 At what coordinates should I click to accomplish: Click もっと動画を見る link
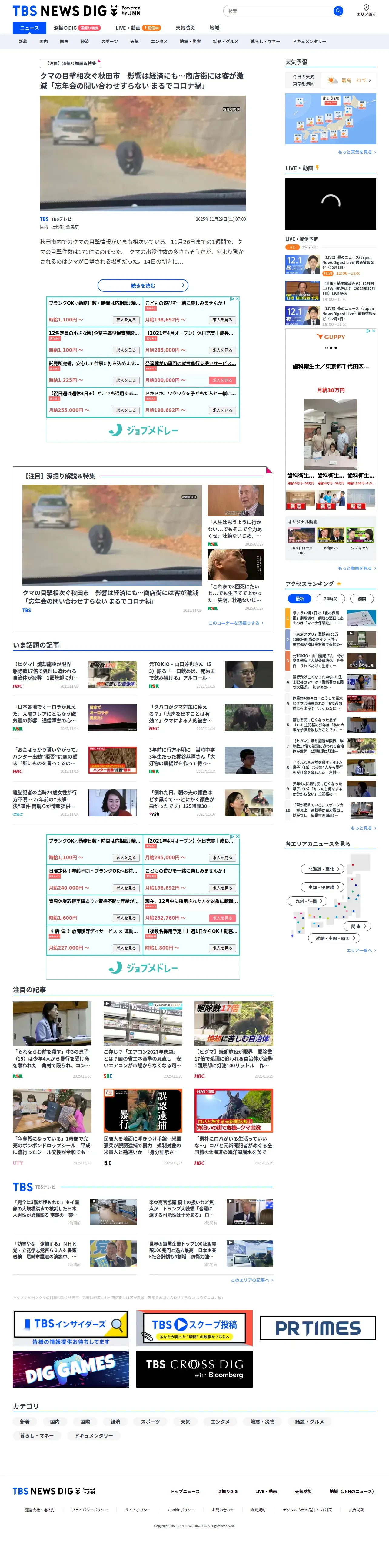(357, 569)
